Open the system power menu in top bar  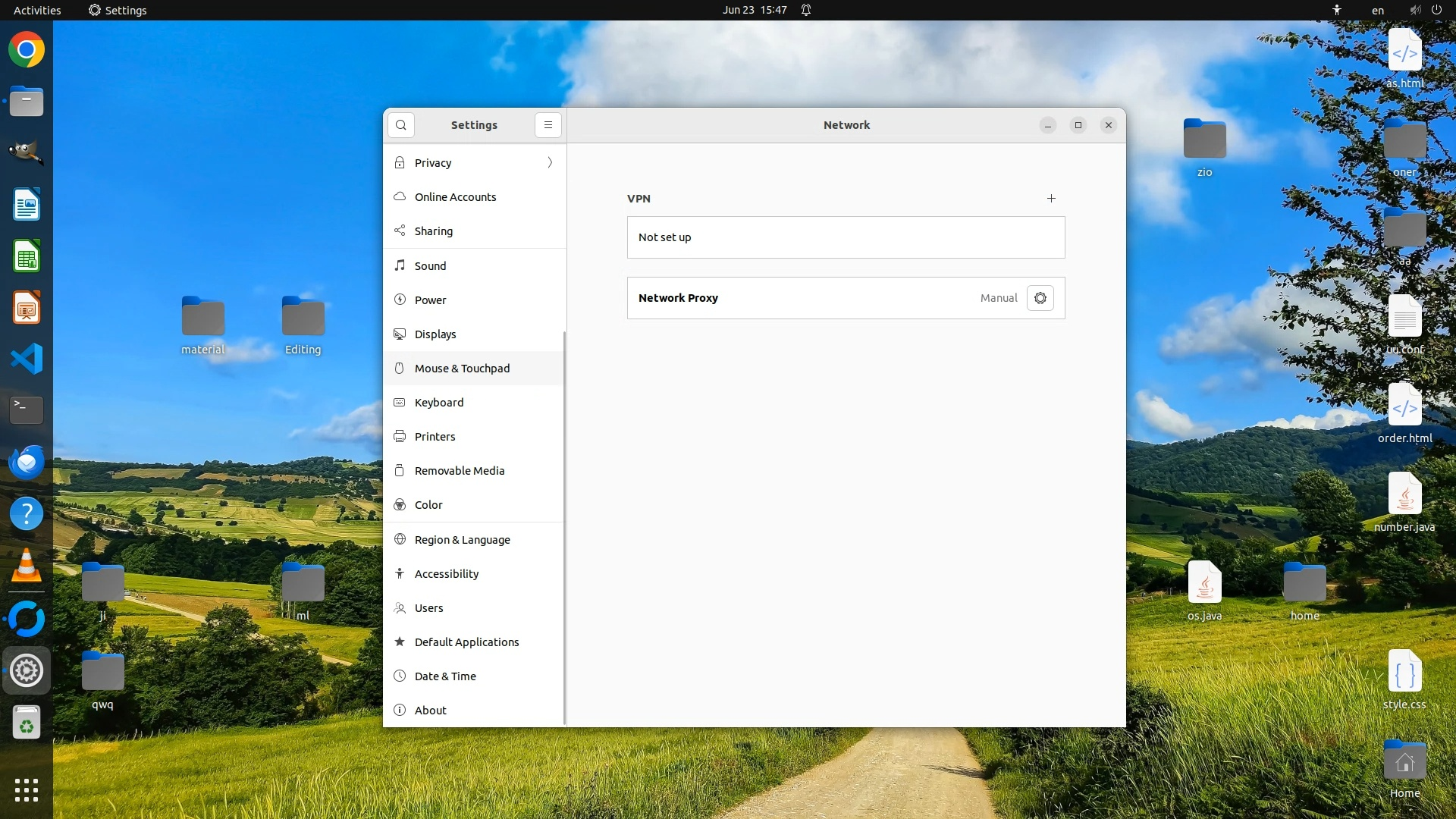tap(1436, 10)
